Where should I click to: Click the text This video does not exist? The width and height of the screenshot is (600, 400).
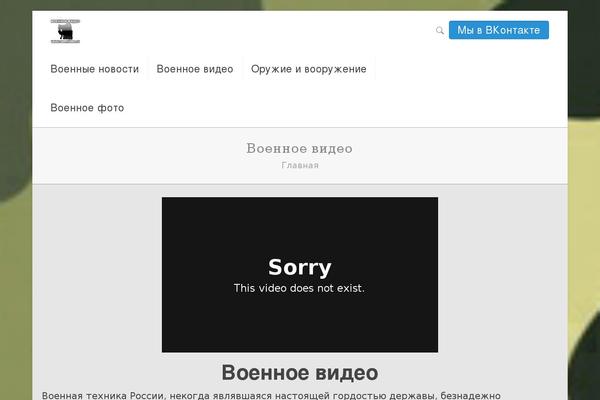pos(299,288)
